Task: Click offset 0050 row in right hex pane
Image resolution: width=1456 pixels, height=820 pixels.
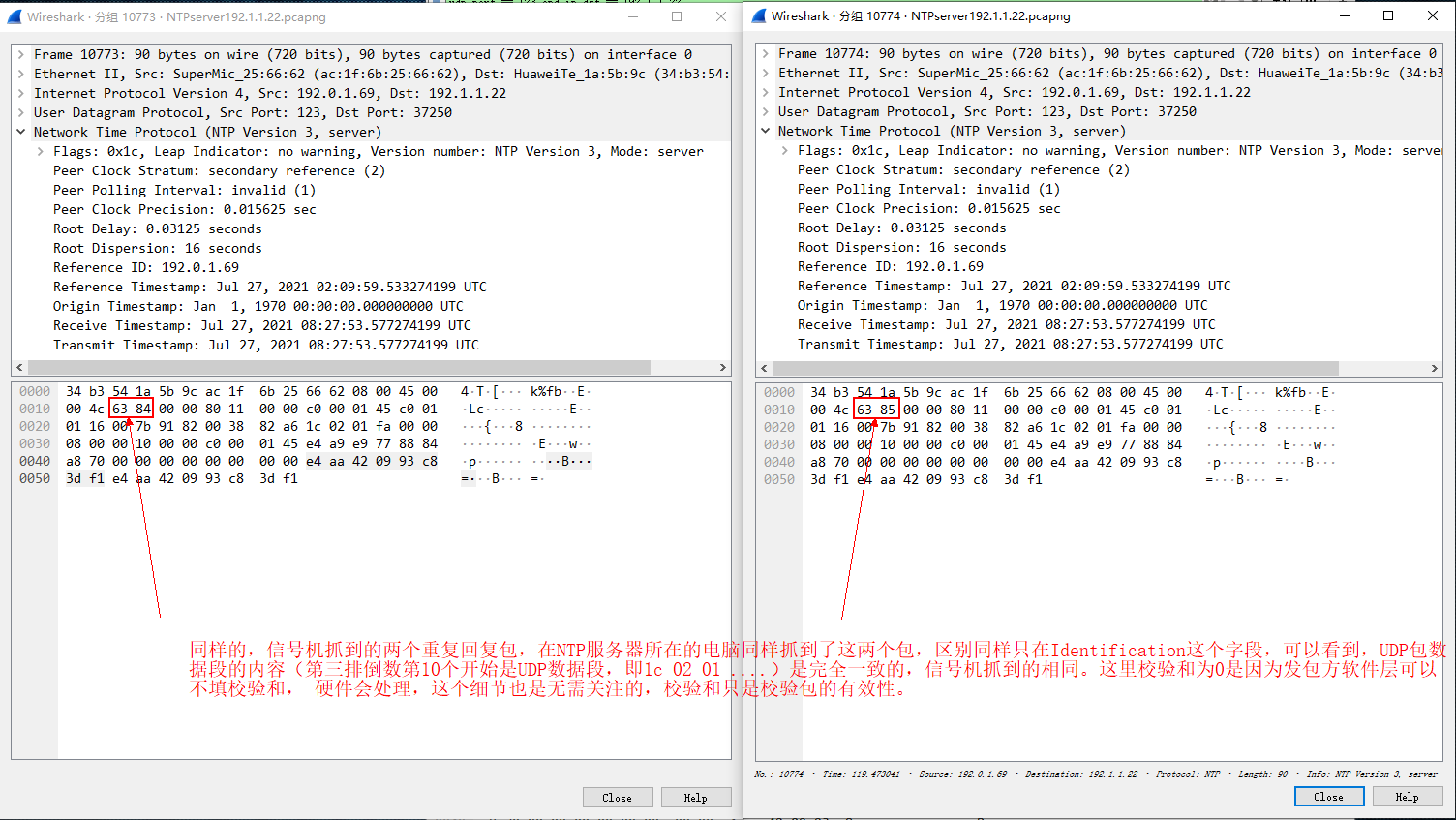Action: 779,480
